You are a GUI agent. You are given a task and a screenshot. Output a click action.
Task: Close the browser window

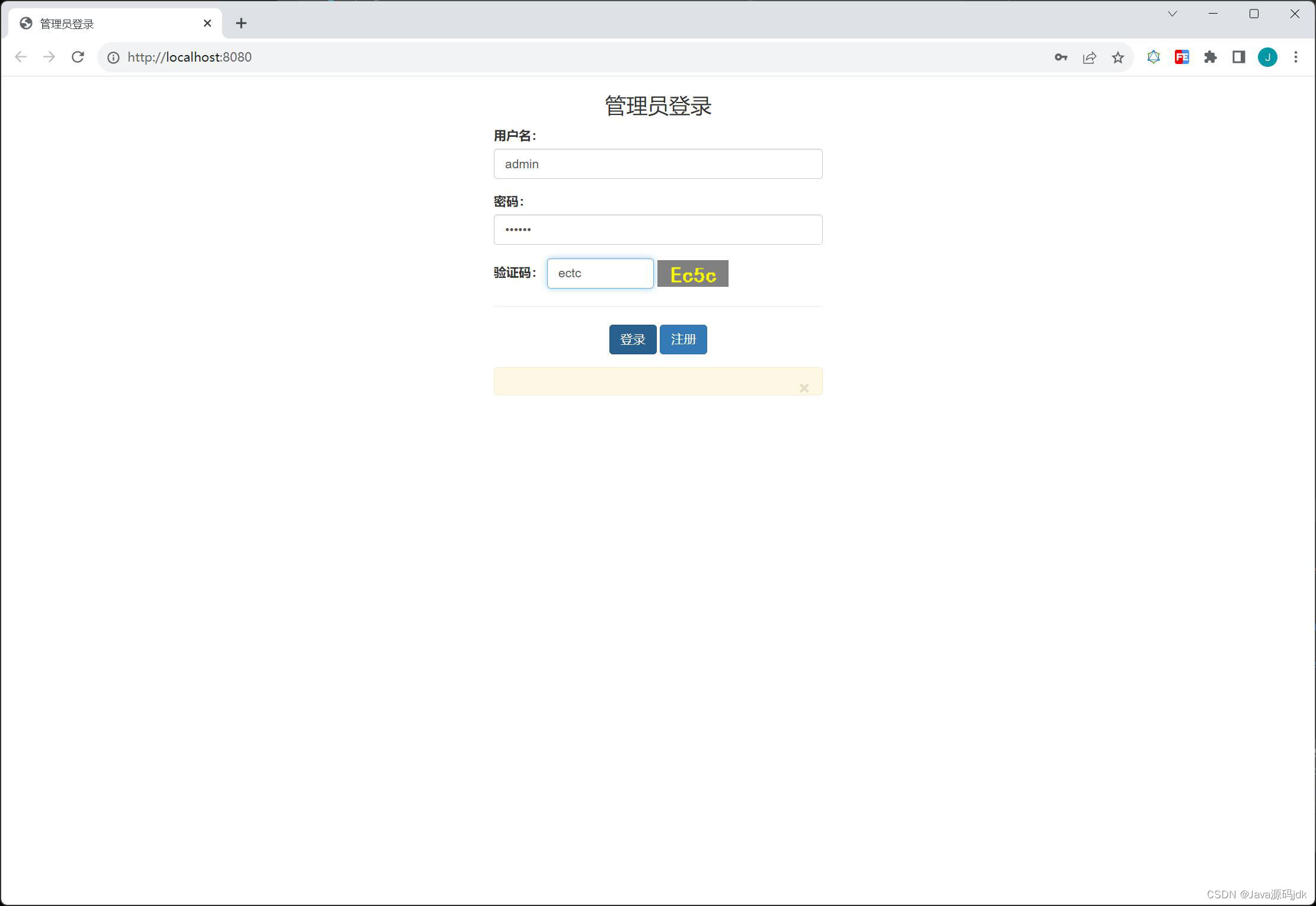point(1295,14)
